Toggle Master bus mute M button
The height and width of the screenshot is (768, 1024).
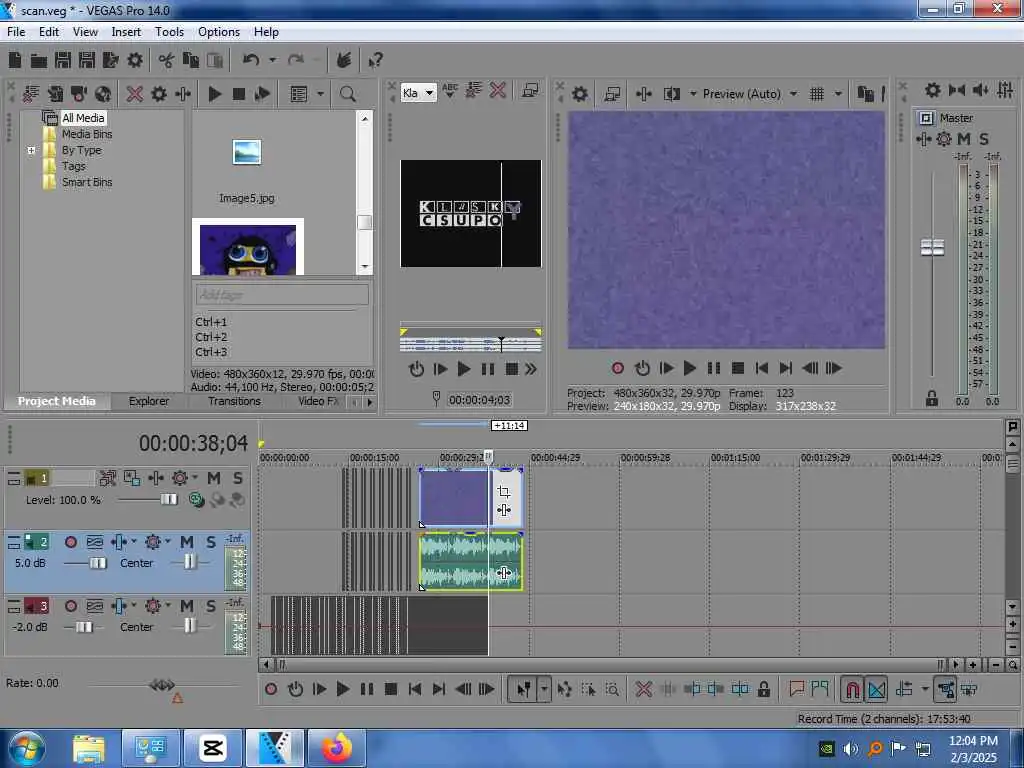coord(964,139)
